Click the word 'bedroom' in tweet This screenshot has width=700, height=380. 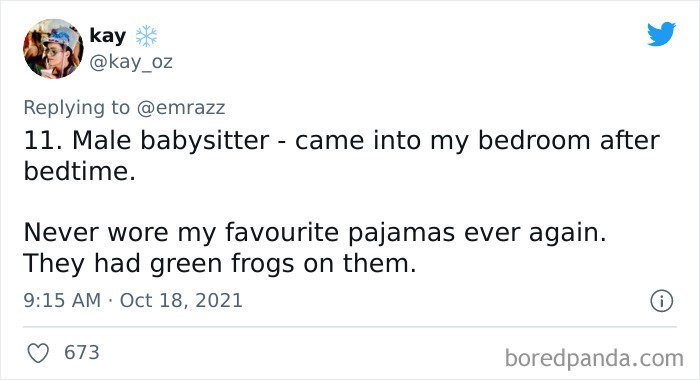534,141
